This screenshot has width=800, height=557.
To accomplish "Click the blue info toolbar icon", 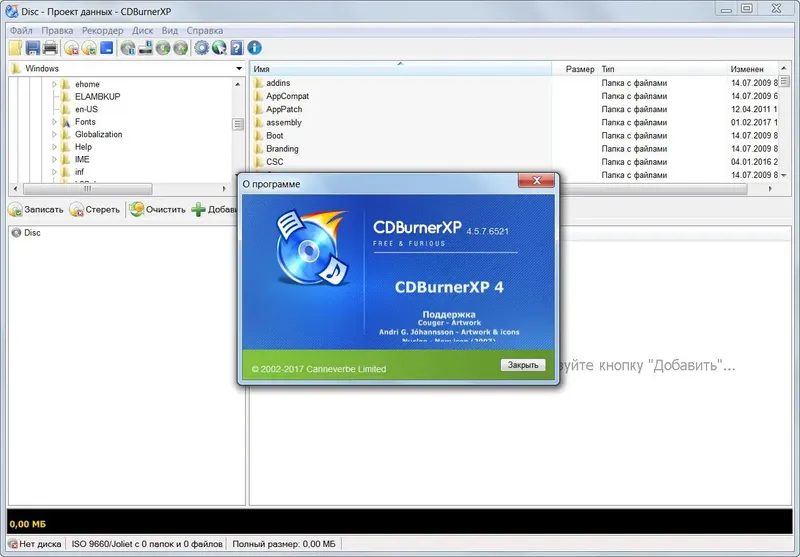I will pos(255,48).
